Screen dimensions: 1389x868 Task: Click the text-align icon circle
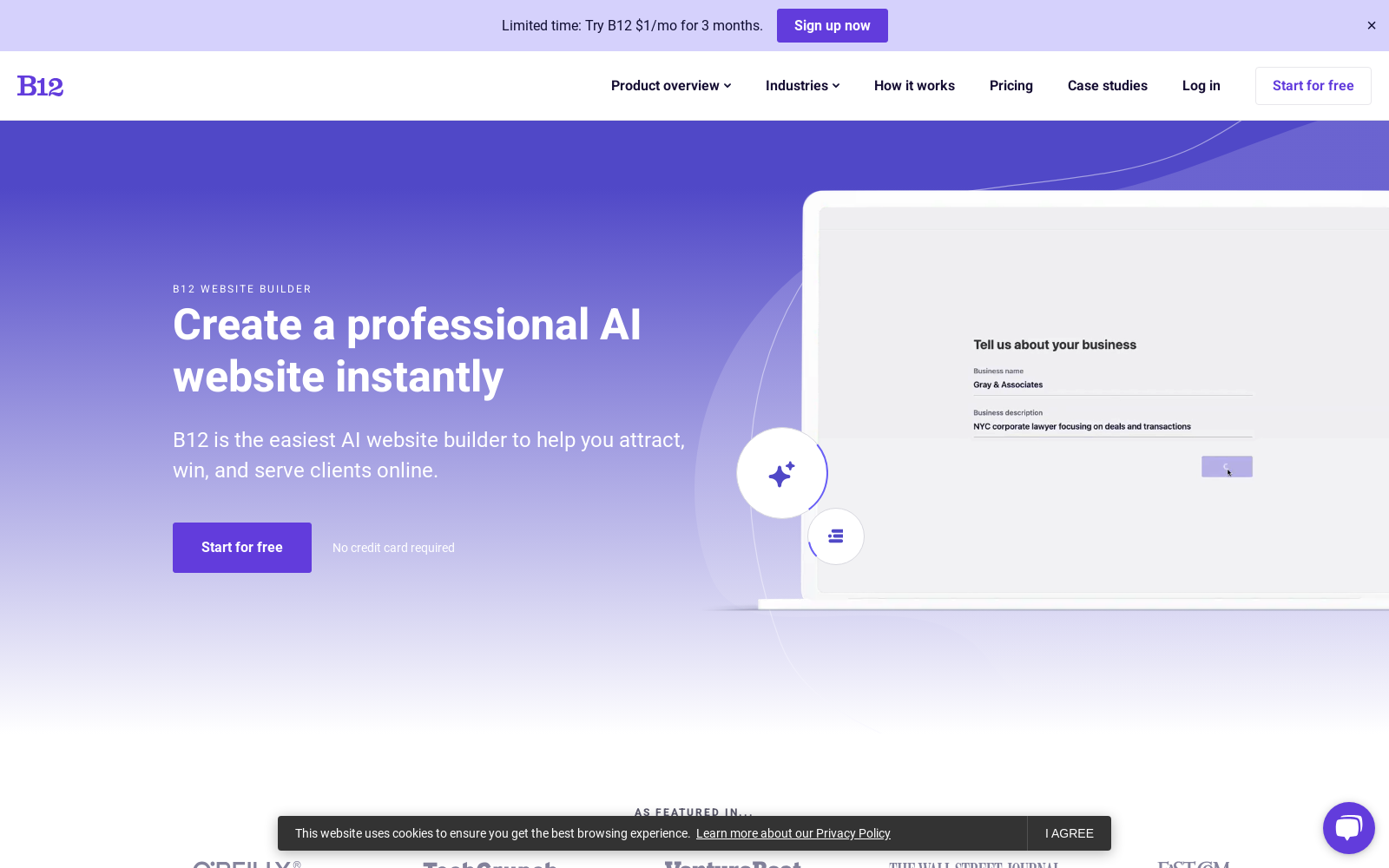[836, 536]
